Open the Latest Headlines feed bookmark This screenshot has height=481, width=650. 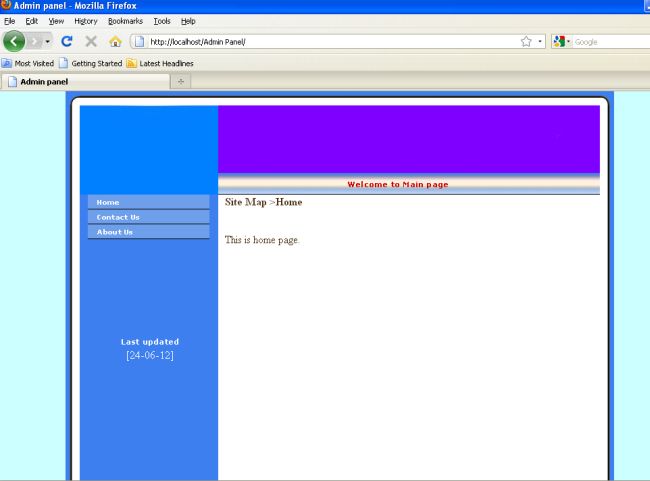tap(160, 63)
